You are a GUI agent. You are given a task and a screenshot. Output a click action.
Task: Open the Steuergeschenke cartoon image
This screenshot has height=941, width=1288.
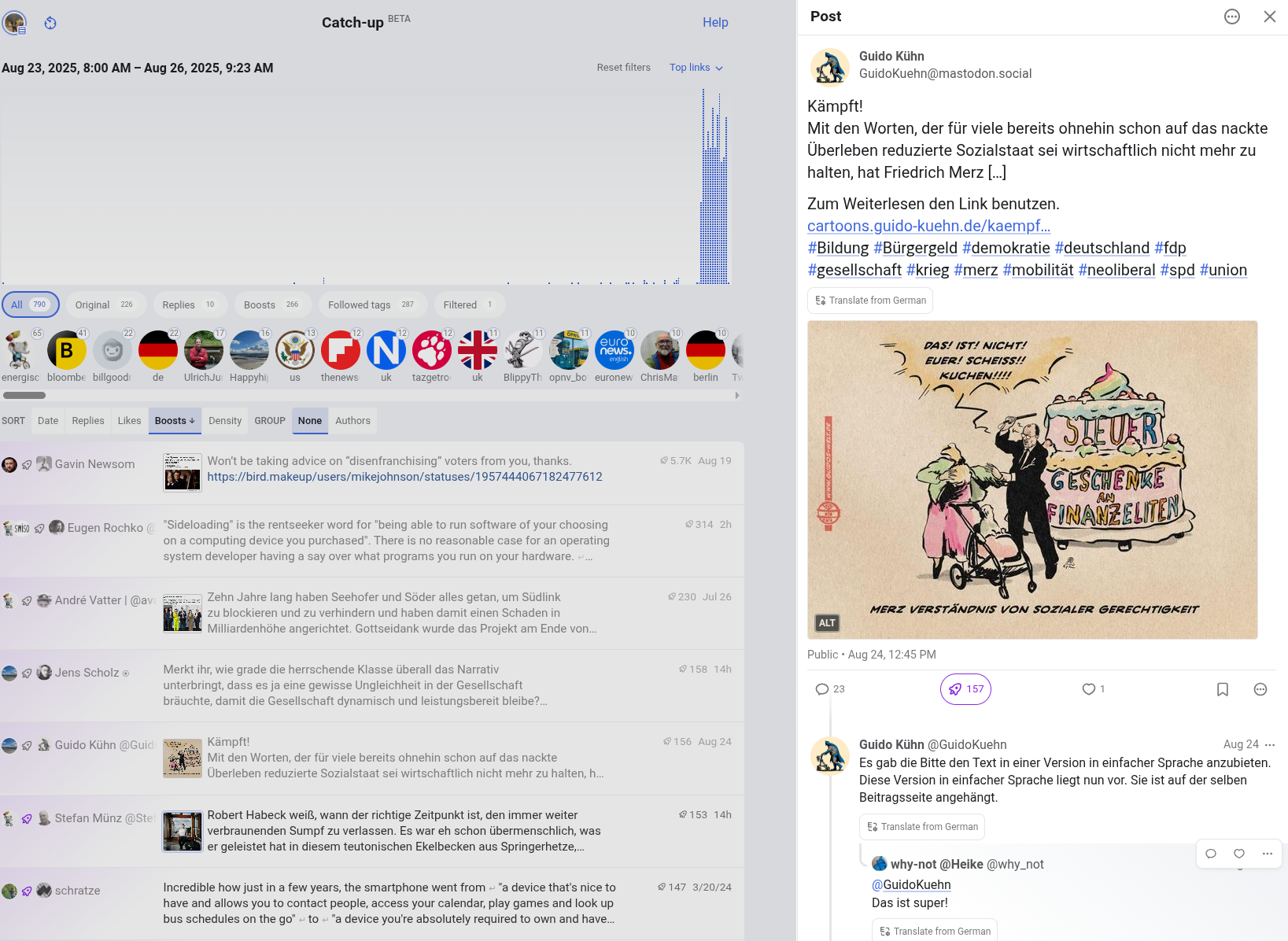click(1032, 480)
